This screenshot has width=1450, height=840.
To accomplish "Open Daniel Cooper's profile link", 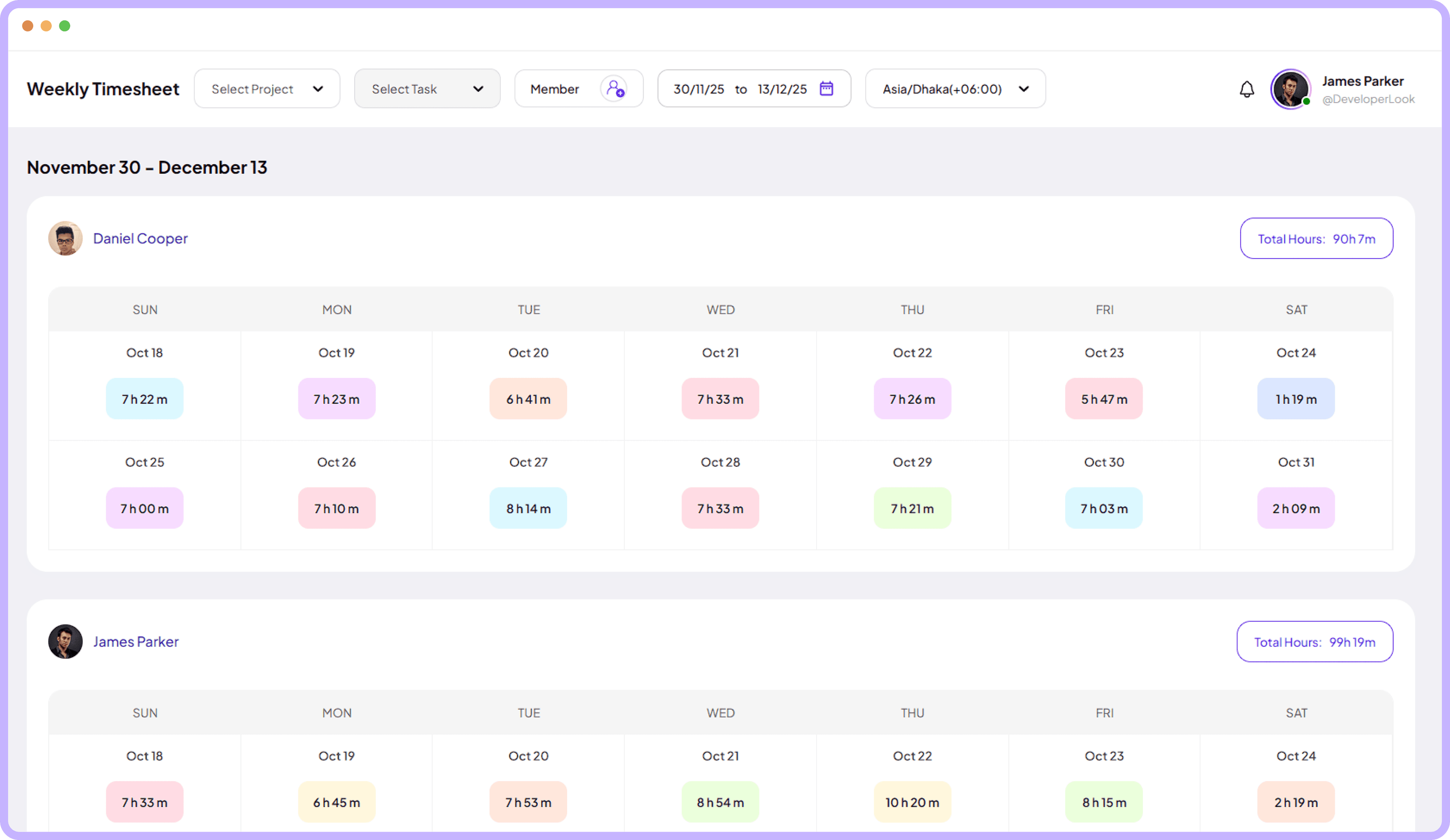I will tap(140, 238).
